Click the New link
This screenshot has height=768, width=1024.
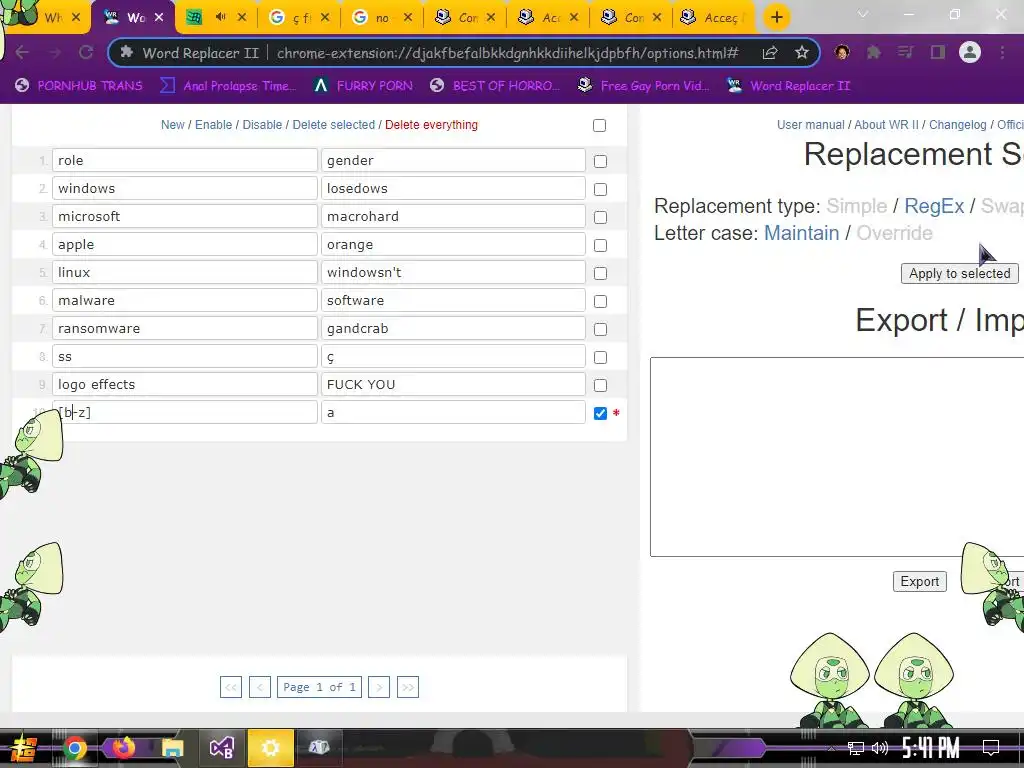(x=172, y=125)
